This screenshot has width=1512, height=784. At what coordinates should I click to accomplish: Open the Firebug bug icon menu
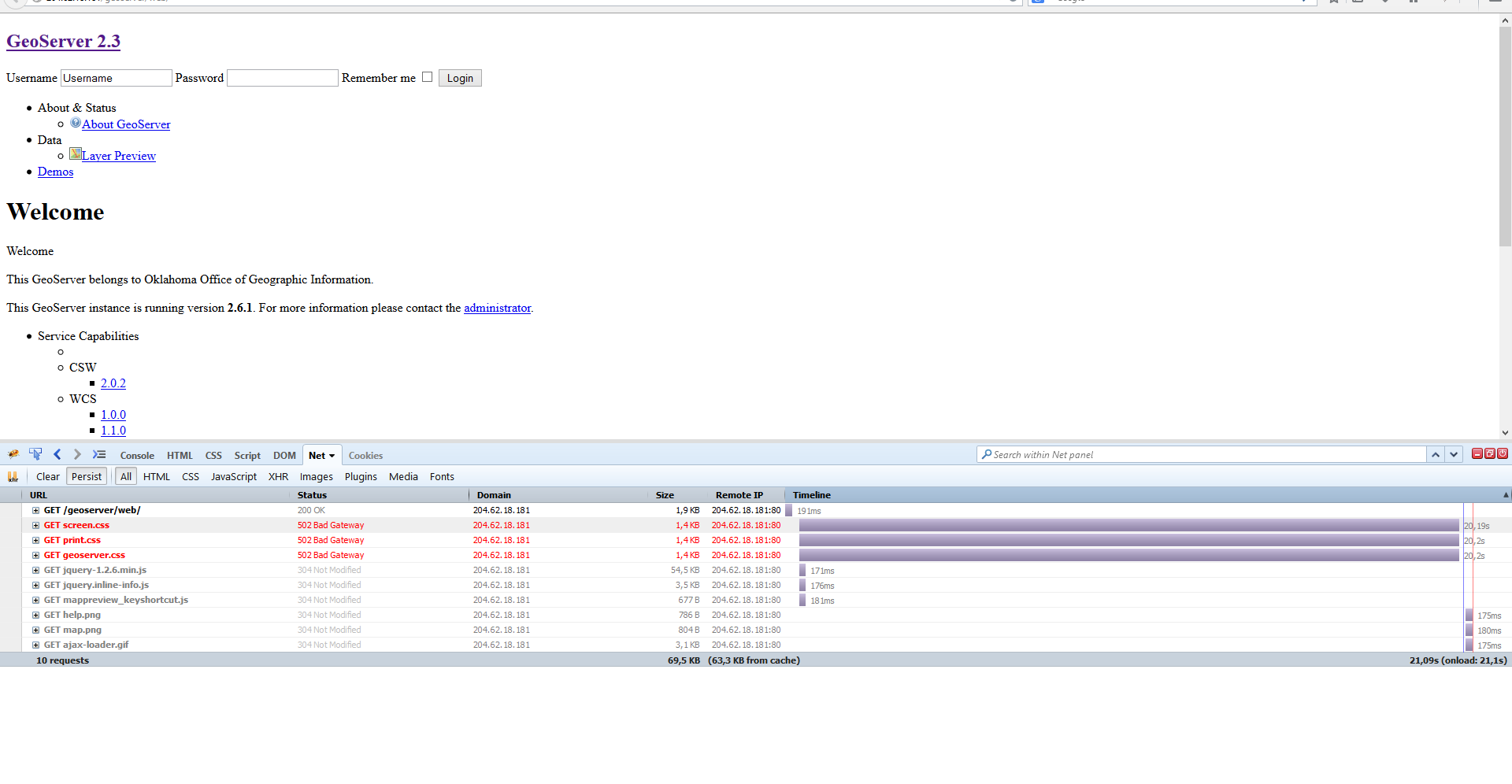[13, 454]
